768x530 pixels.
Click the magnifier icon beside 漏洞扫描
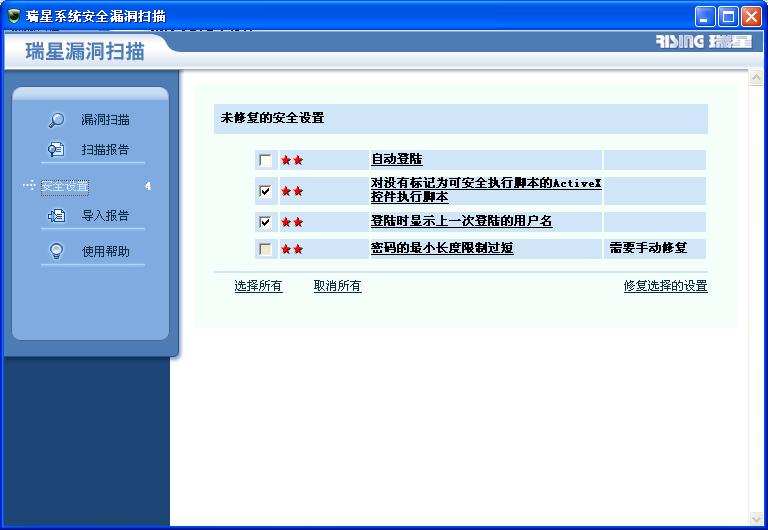click(x=56, y=120)
